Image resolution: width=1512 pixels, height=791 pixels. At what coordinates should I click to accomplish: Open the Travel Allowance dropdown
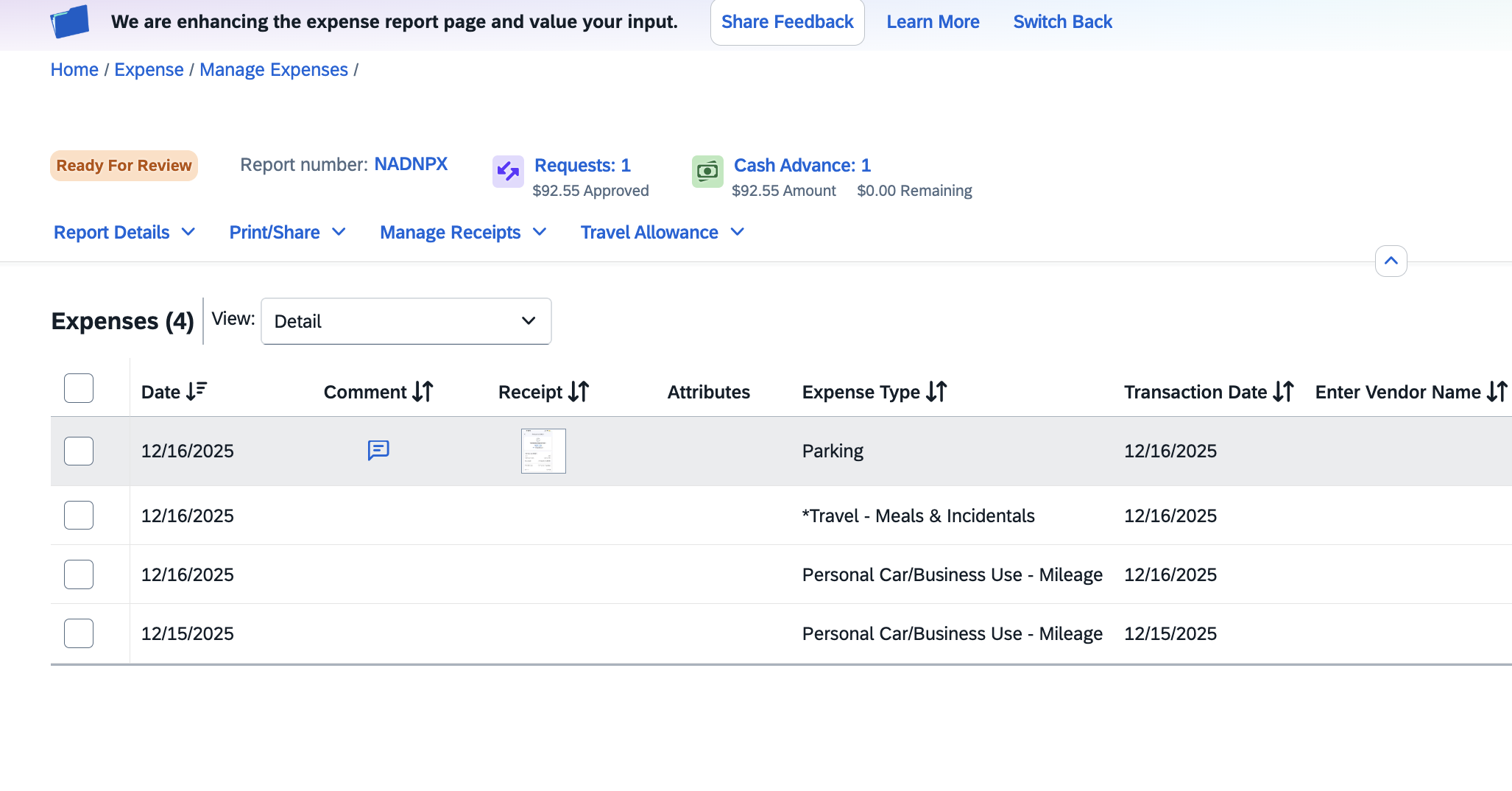point(660,232)
